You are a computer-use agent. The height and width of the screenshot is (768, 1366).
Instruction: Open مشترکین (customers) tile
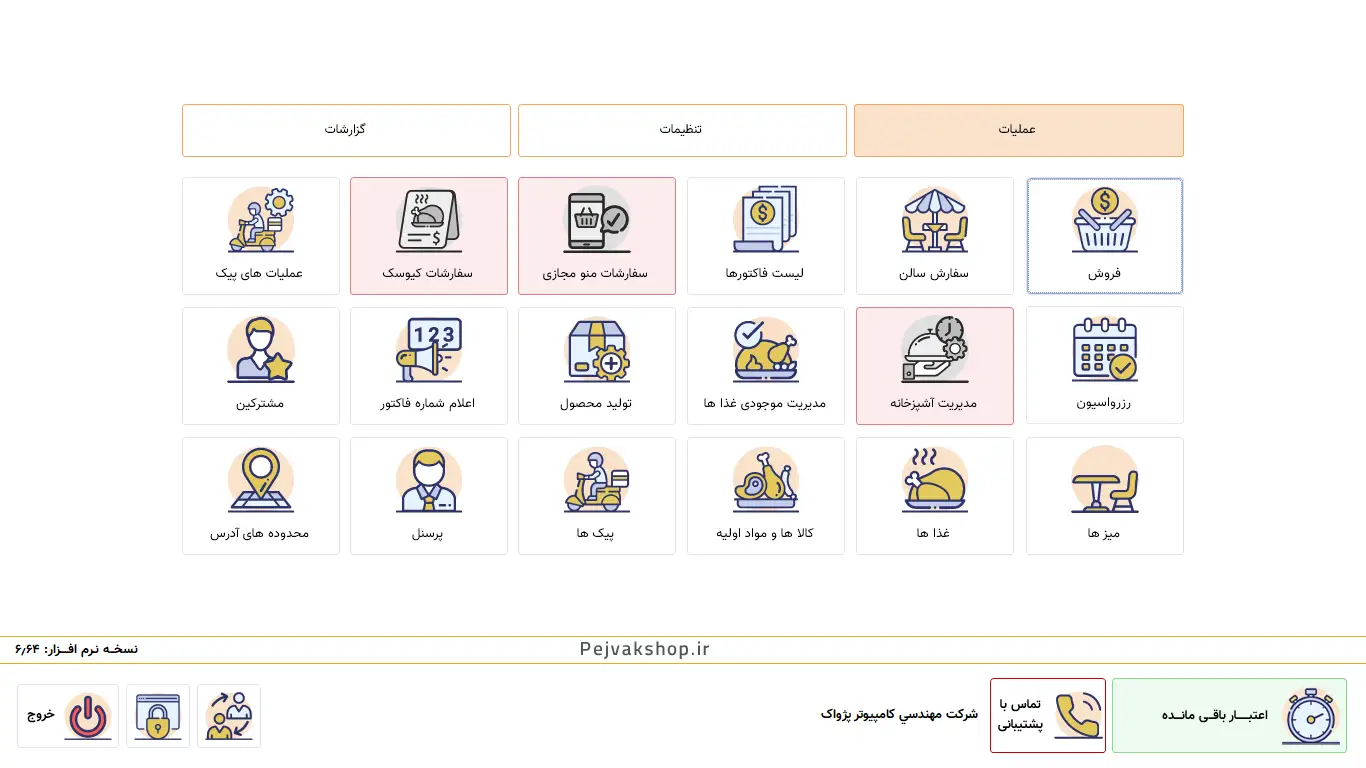(260, 366)
